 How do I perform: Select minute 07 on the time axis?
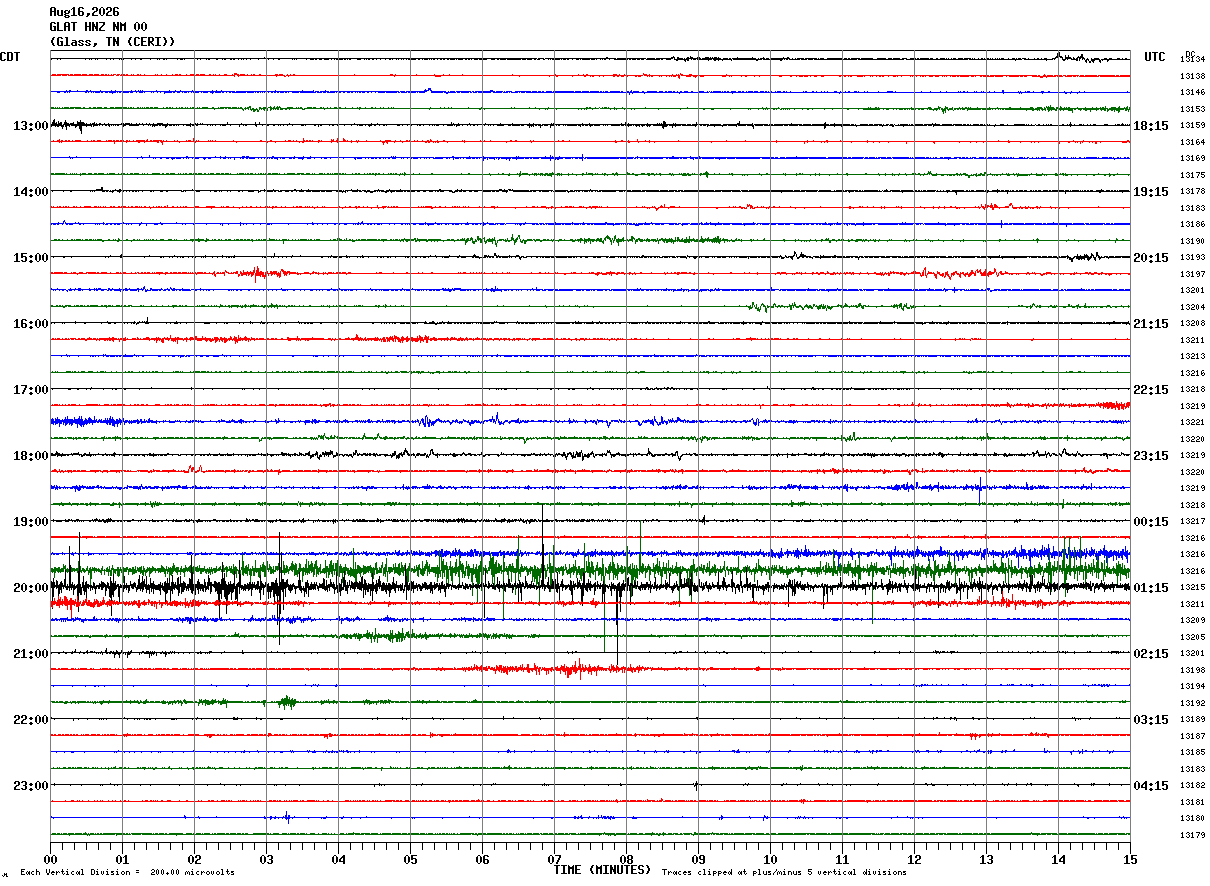point(554,860)
